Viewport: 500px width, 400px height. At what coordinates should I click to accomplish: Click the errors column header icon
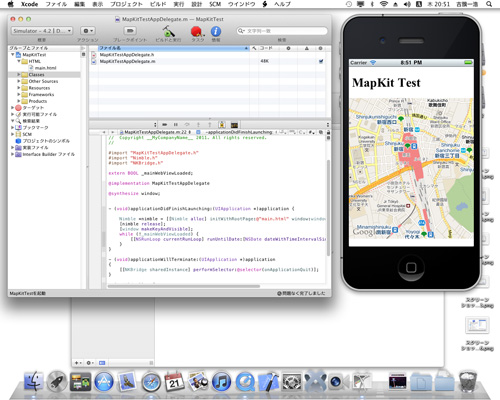coord(288,48)
